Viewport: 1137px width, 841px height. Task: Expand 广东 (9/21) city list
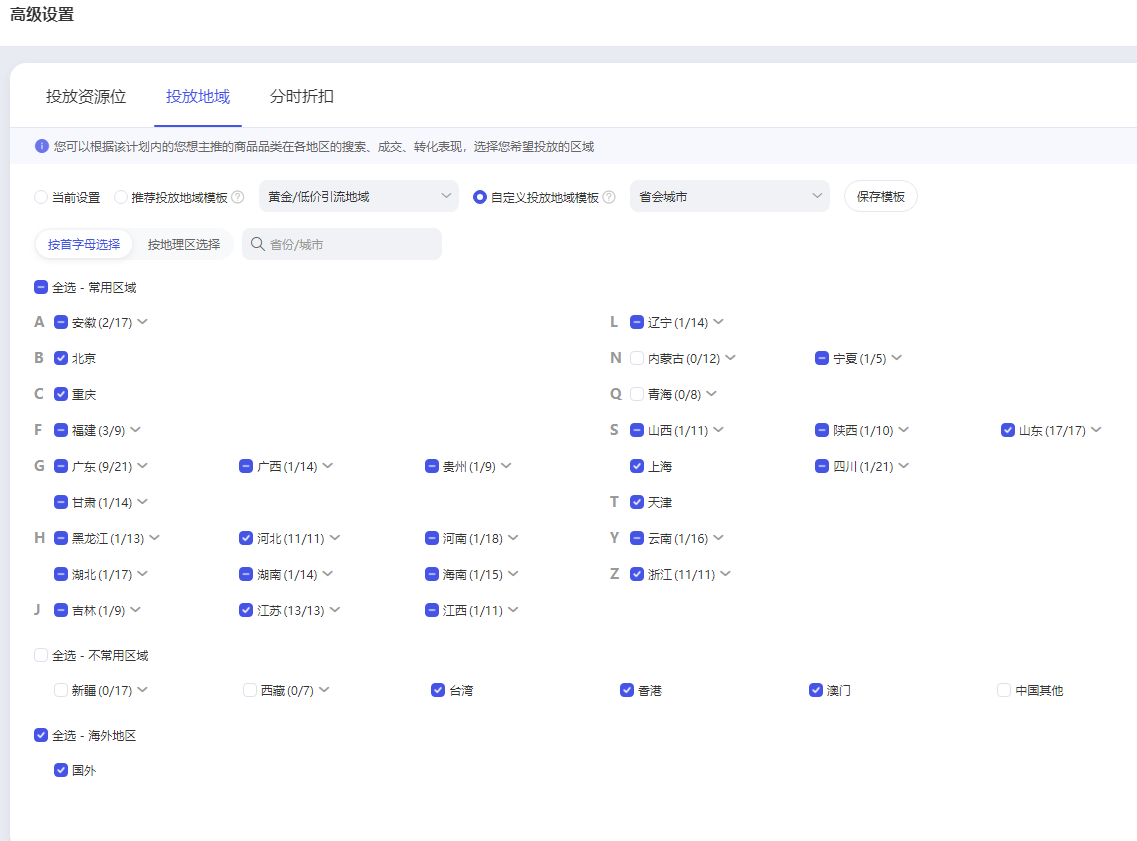click(142, 466)
